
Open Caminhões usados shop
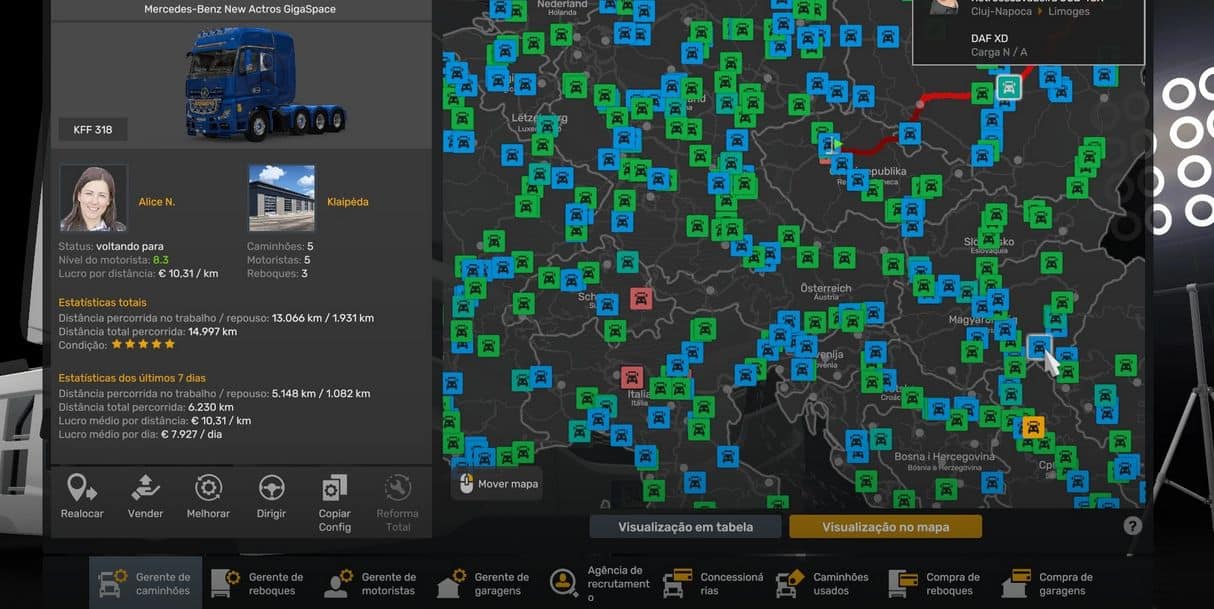(823, 584)
